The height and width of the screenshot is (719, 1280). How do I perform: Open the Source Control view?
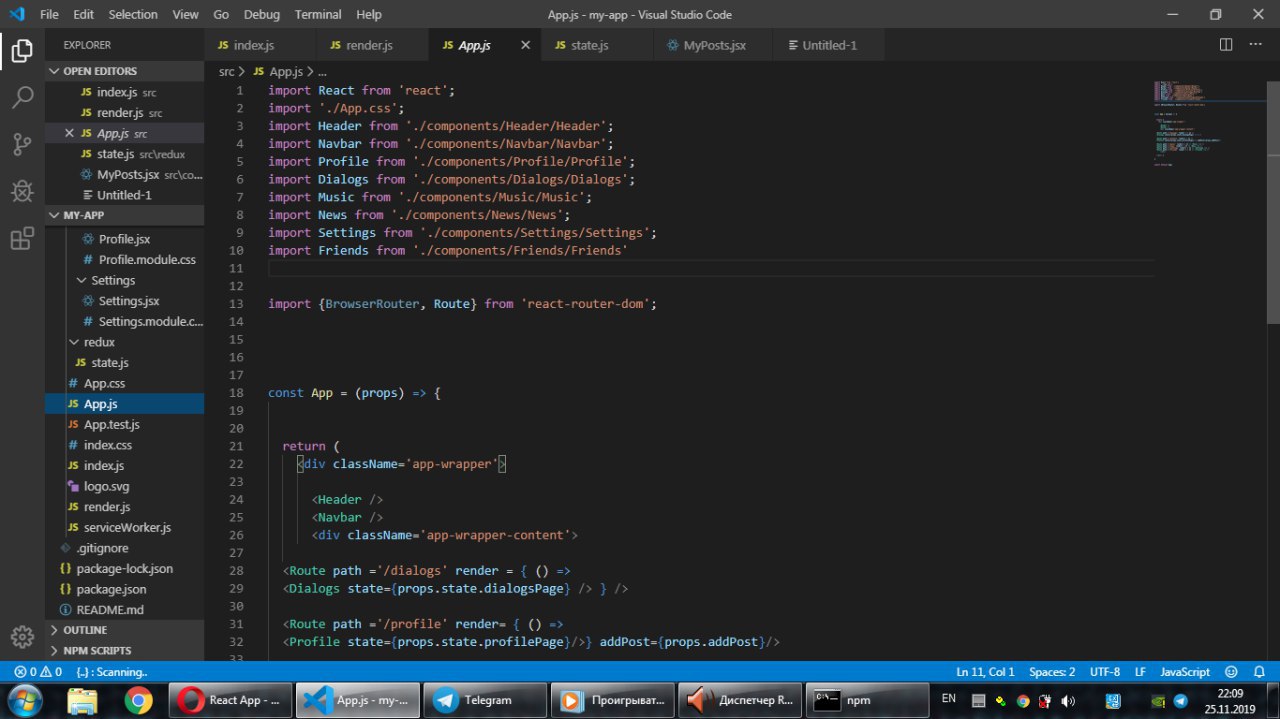(22, 144)
